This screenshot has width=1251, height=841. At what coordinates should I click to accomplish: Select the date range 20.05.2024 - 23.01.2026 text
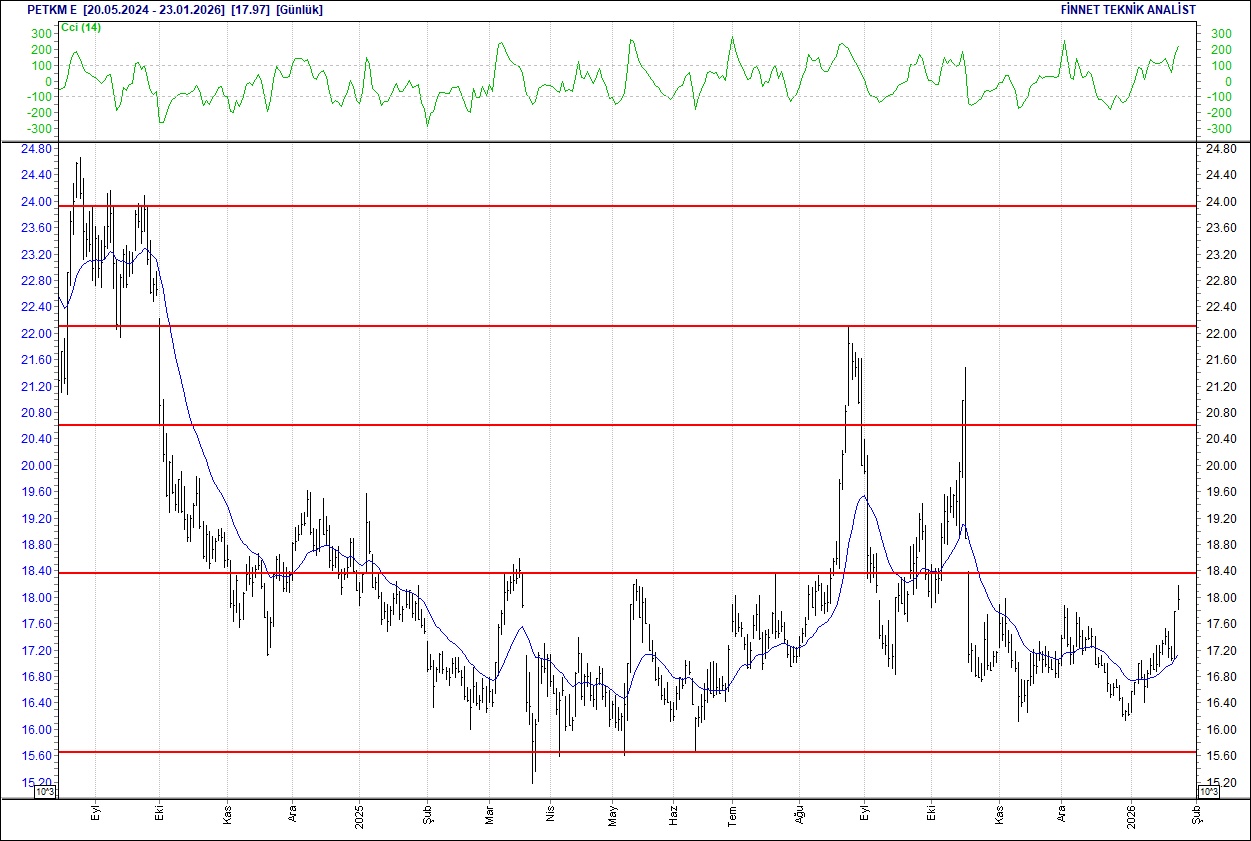click(155, 10)
